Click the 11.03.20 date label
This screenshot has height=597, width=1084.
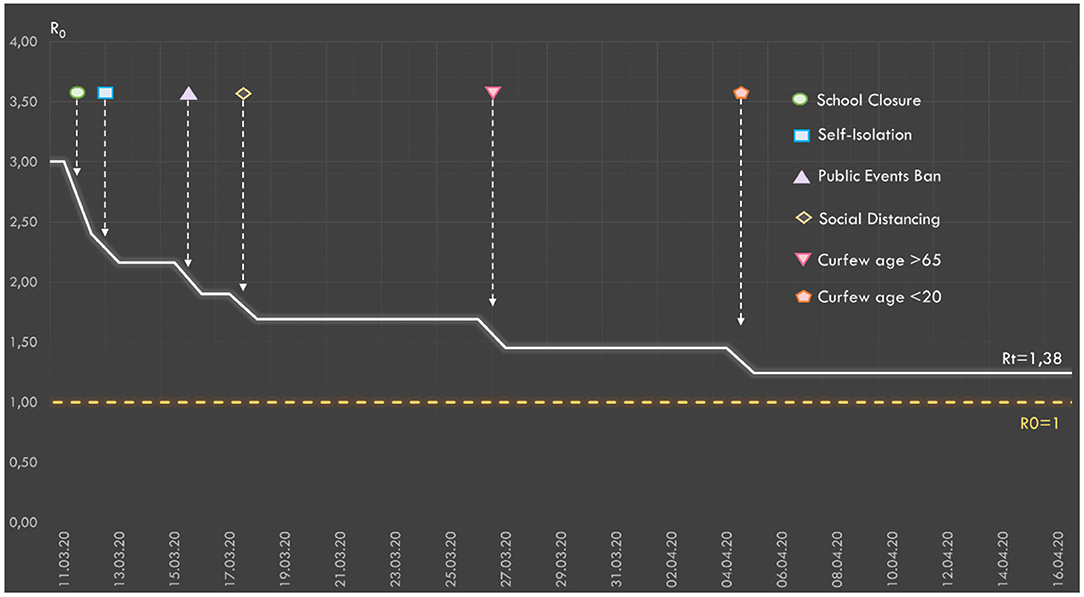click(x=64, y=558)
